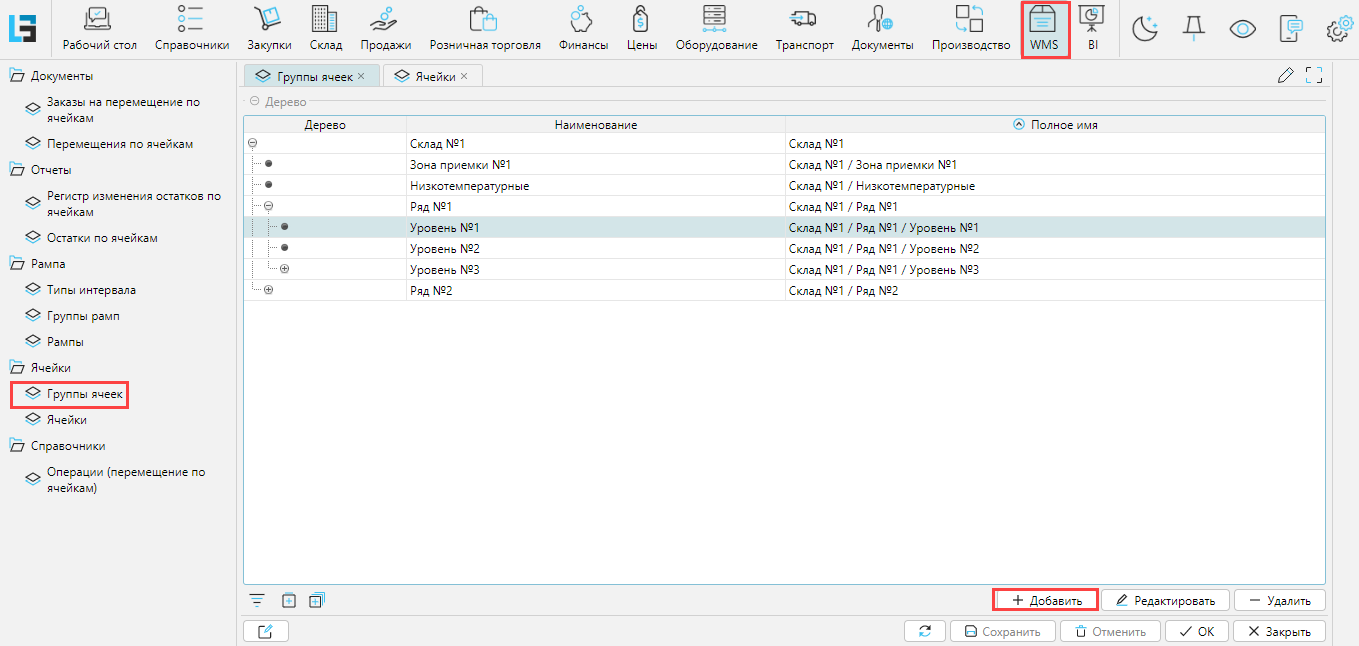The image size is (1359, 646).
Task: Open the Транспорт truck module
Action: click(x=804, y=28)
